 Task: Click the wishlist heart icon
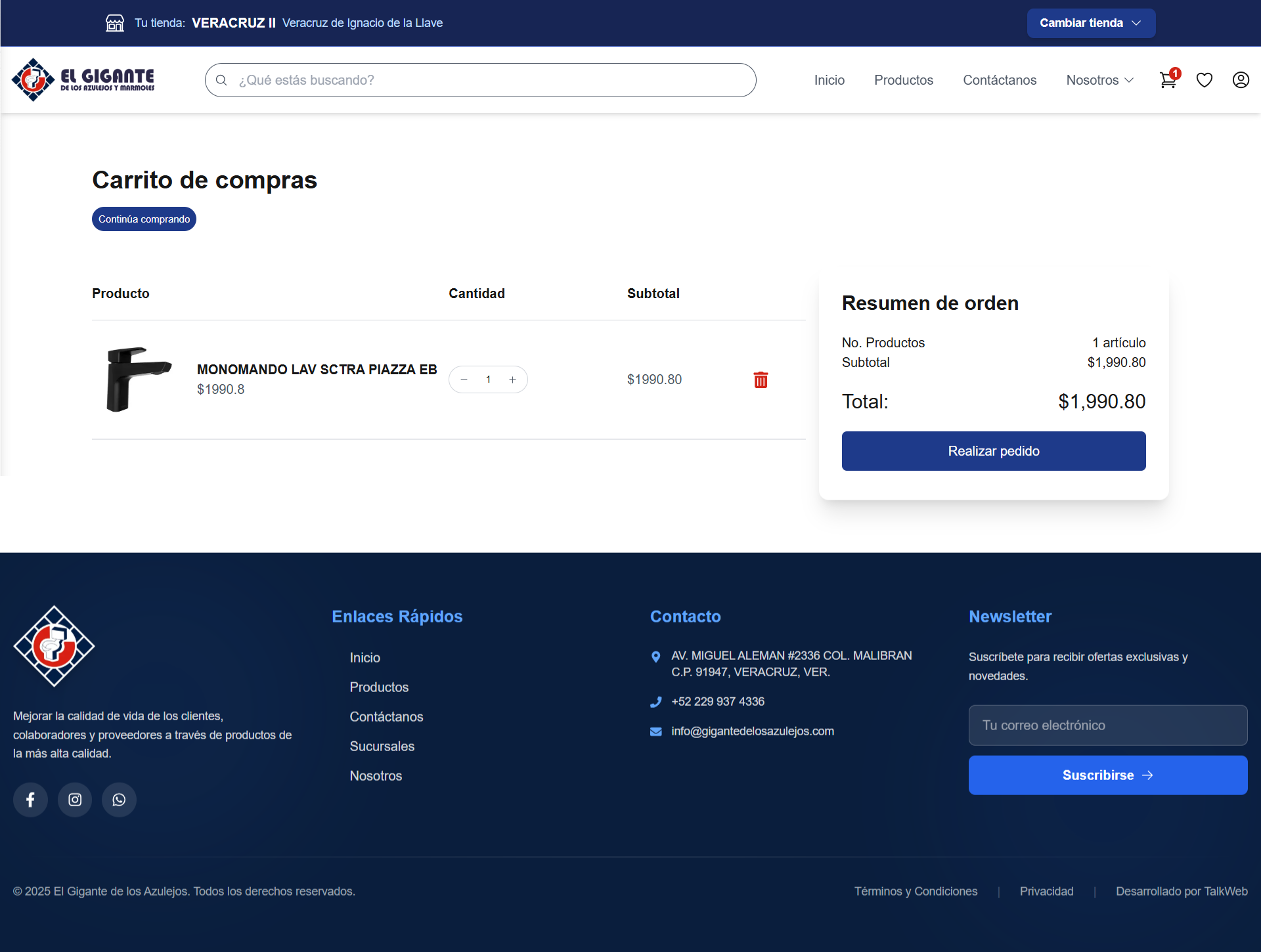tap(1205, 80)
